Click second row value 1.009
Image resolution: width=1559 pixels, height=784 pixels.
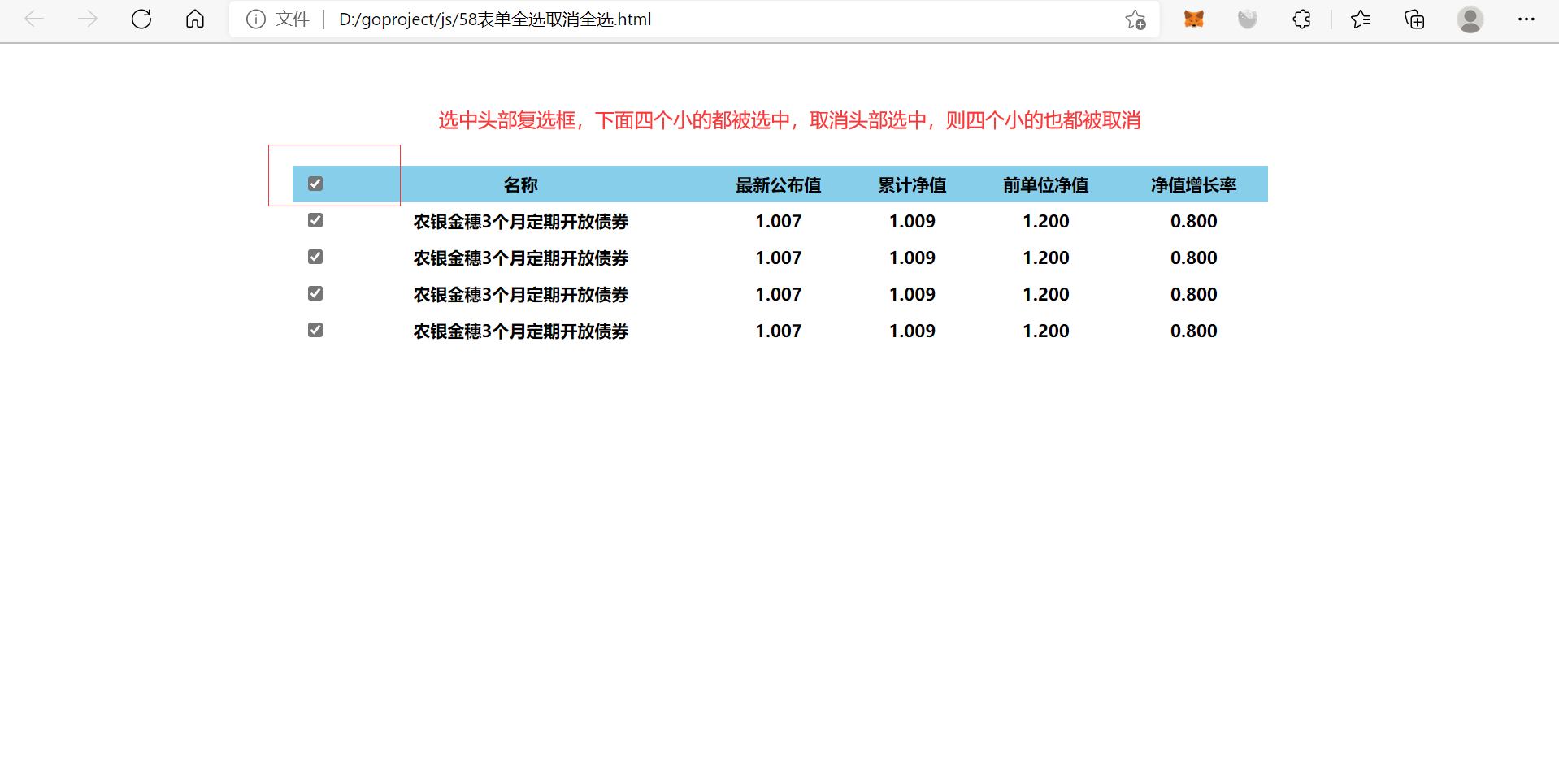pos(912,258)
